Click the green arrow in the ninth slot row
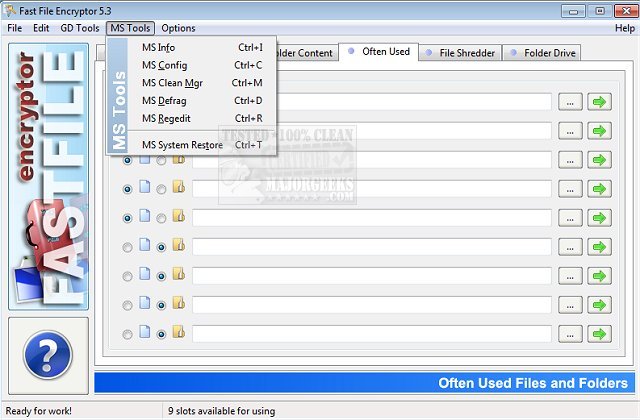 pos(599,334)
